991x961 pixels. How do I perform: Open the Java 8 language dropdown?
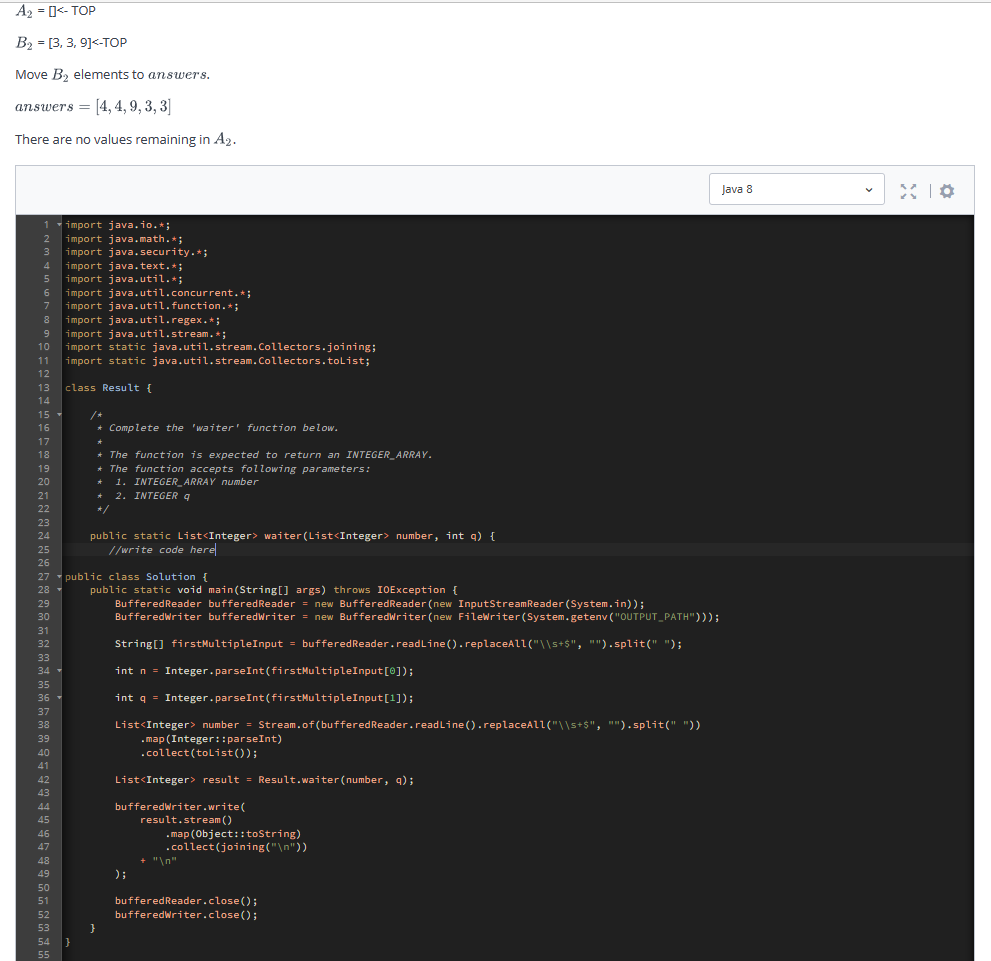(x=796, y=188)
